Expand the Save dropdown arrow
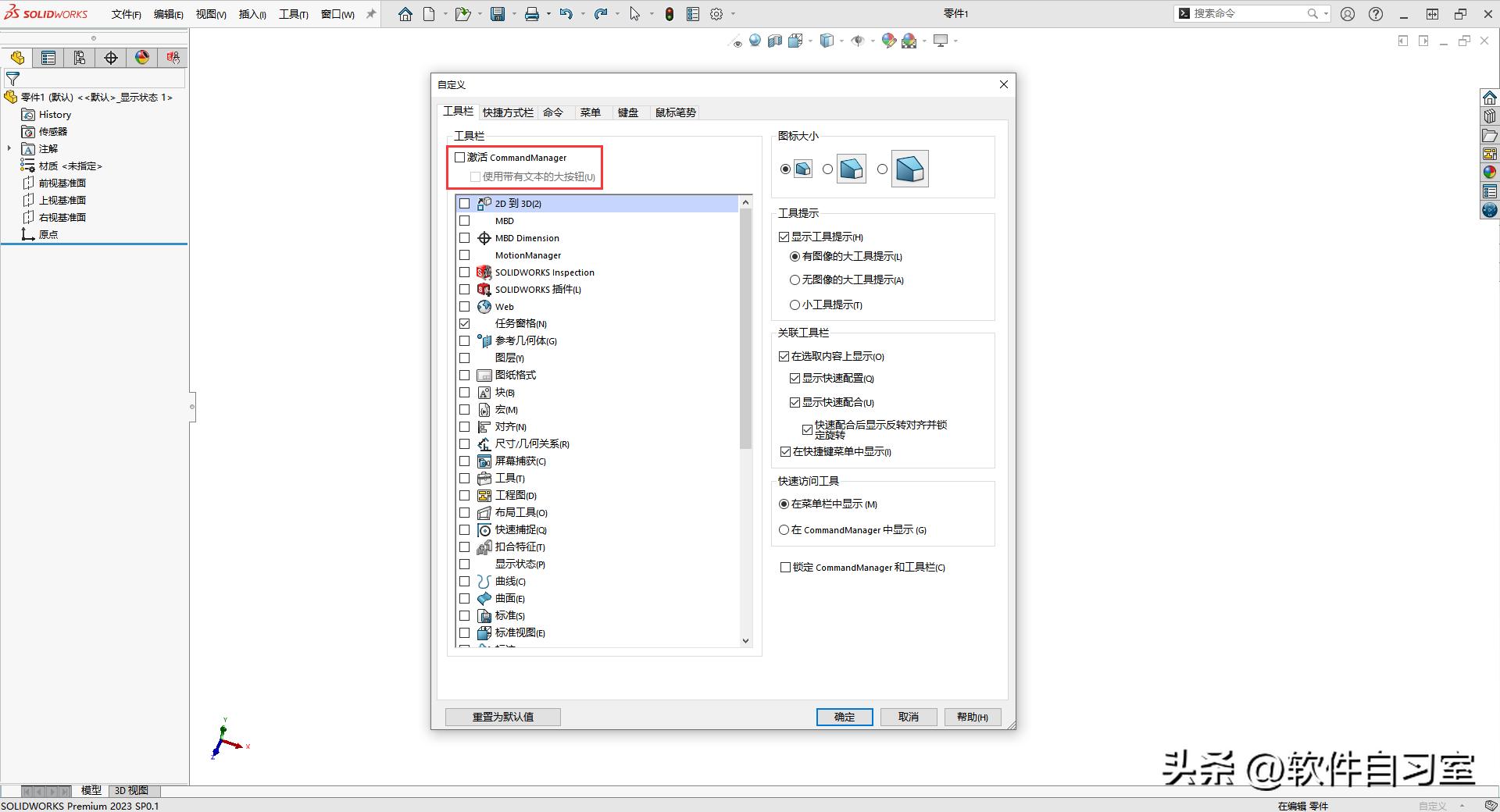This screenshot has height=812, width=1500. tap(515, 13)
